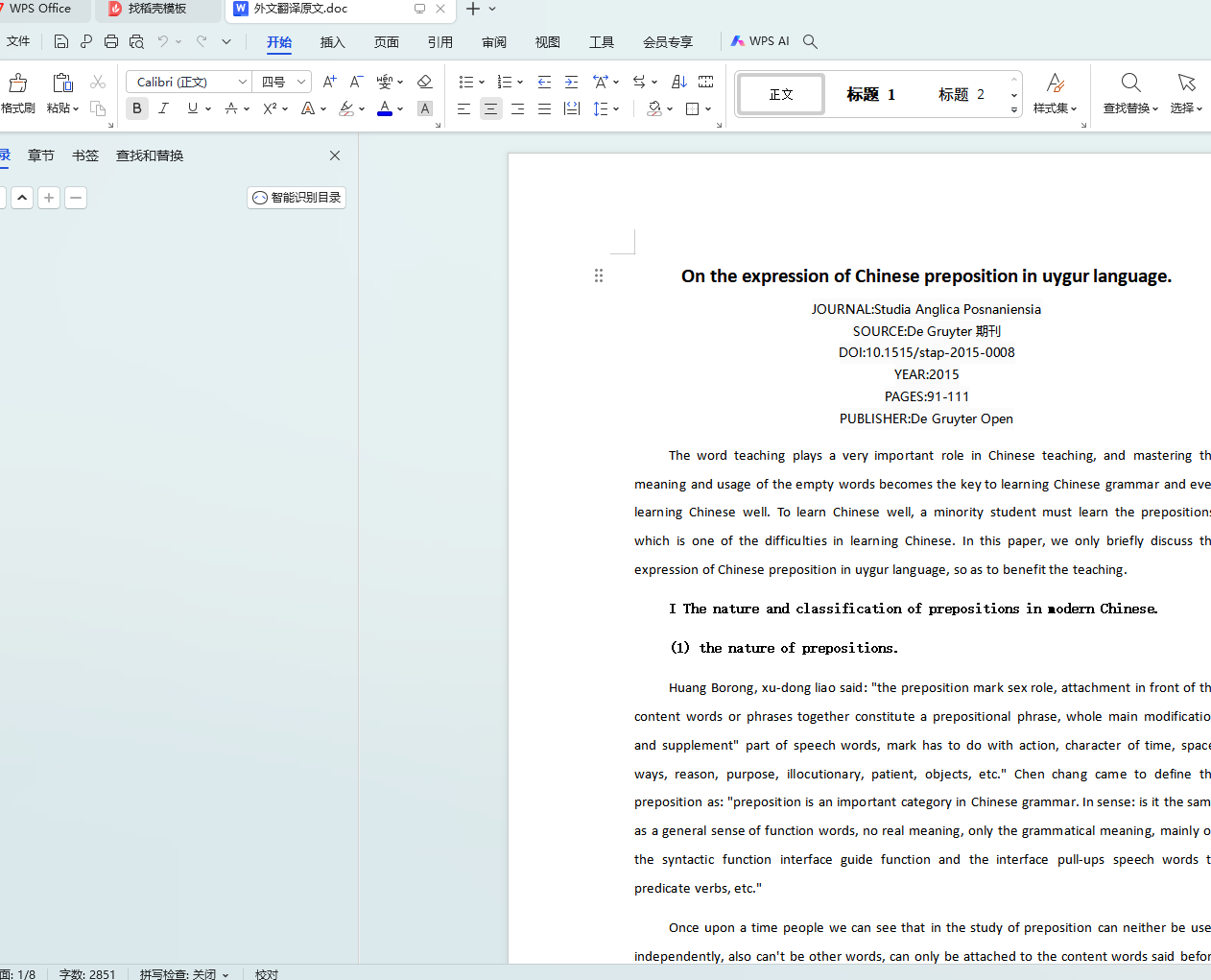Image resolution: width=1211 pixels, height=980 pixels.
Task: Decrease paragraph indent
Action: pyautogui.click(x=544, y=82)
